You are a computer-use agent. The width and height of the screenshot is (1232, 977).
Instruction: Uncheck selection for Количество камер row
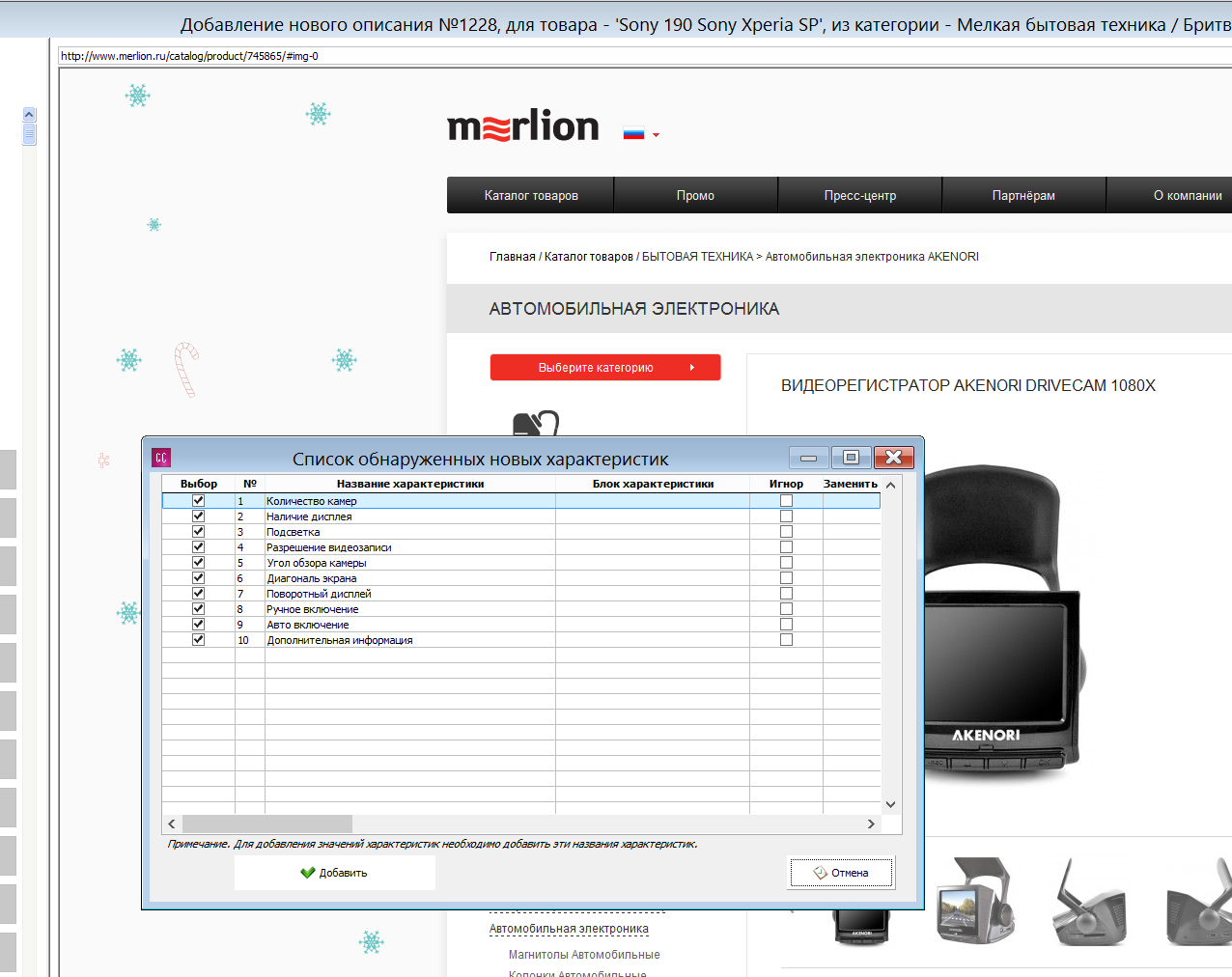tap(198, 500)
